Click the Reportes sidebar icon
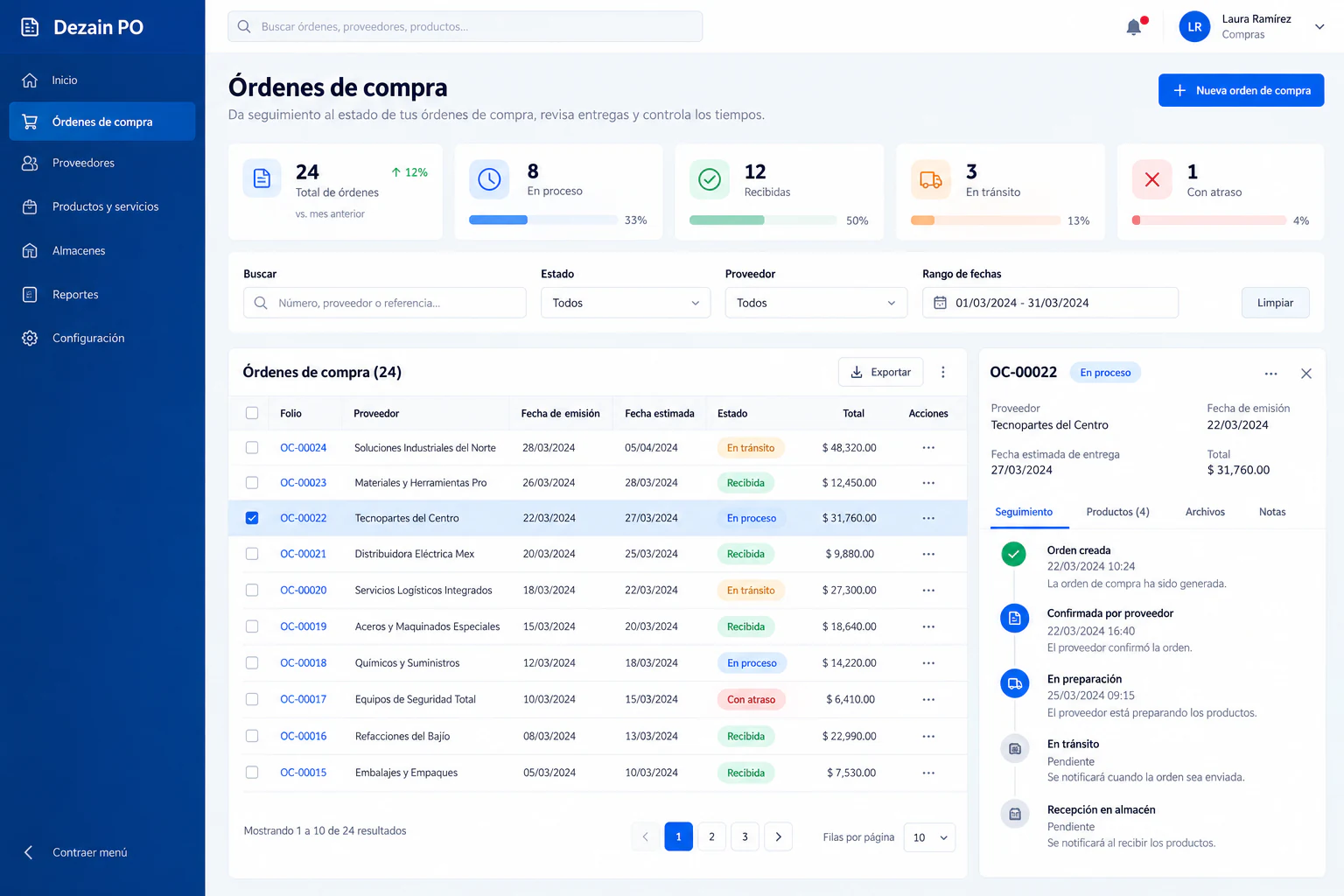 click(x=30, y=294)
